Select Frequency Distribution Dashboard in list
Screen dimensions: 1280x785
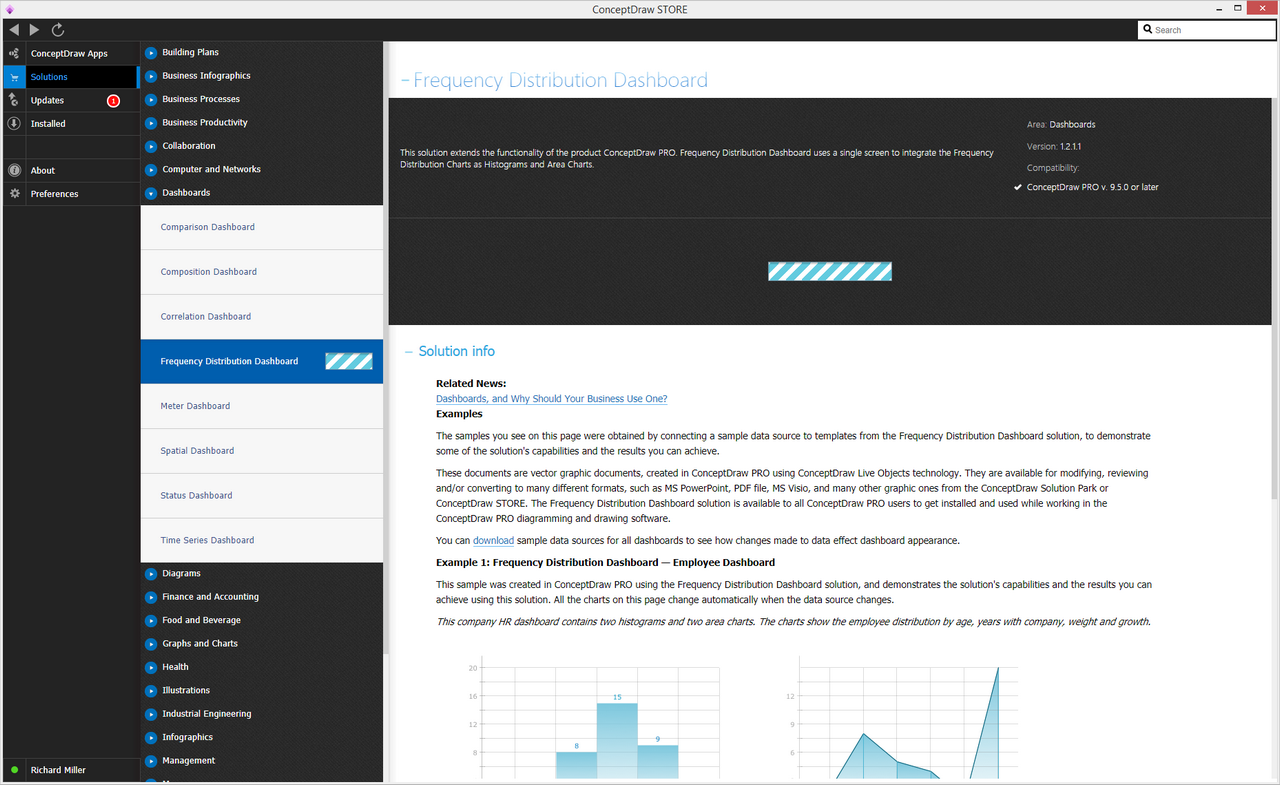262,361
